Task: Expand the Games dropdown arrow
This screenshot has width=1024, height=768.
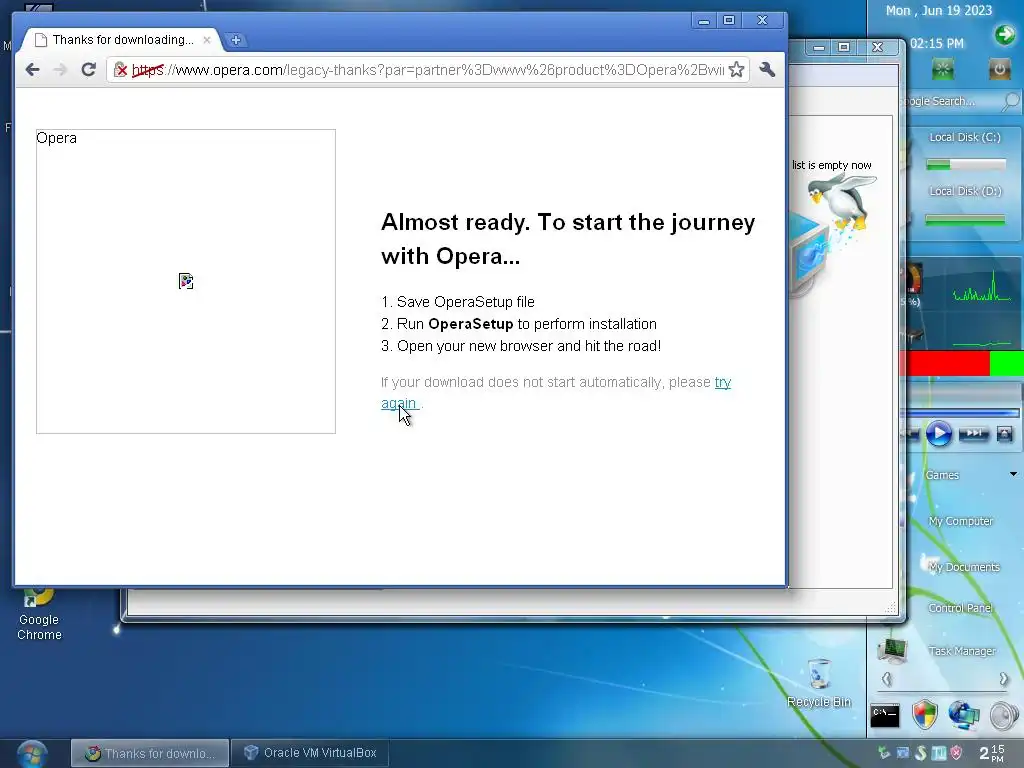Action: tap(1013, 474)
